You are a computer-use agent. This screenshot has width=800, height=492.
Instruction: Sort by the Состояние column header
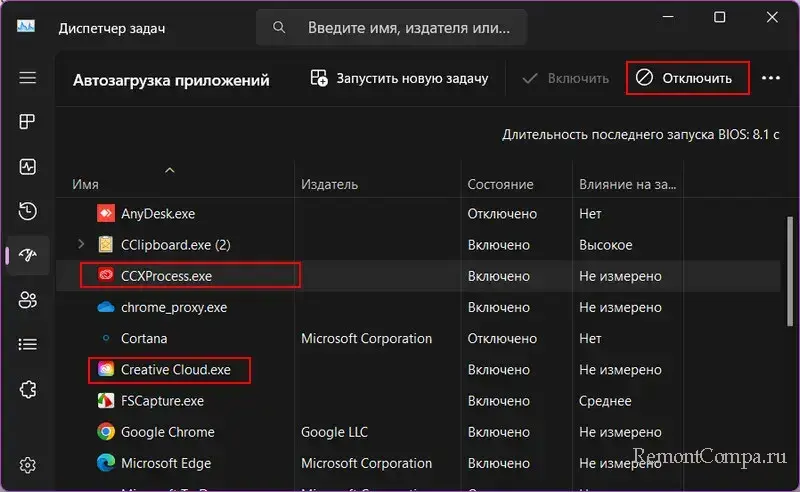500,185
